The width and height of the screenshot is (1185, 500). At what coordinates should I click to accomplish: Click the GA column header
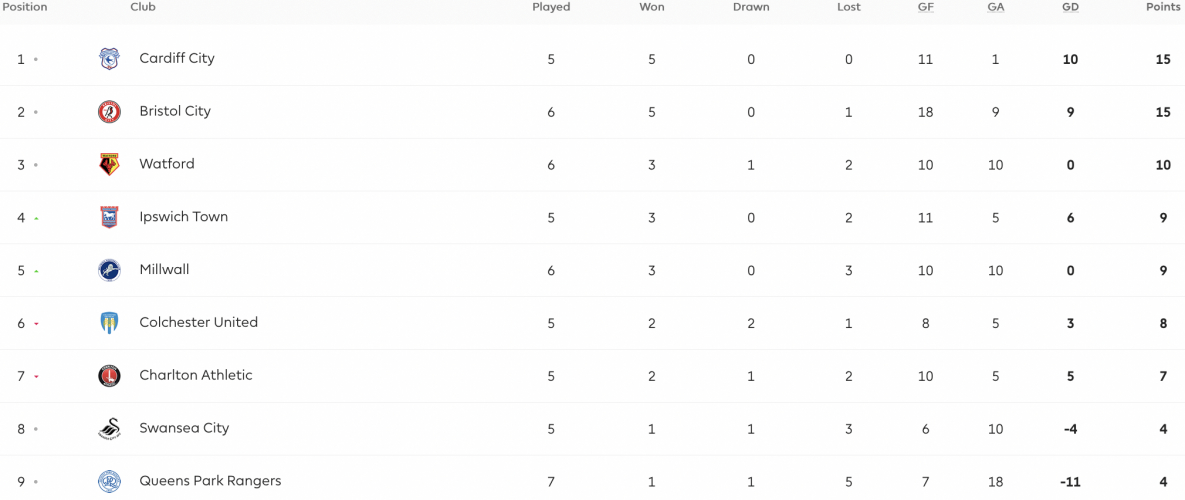click(x=995, y=7)
